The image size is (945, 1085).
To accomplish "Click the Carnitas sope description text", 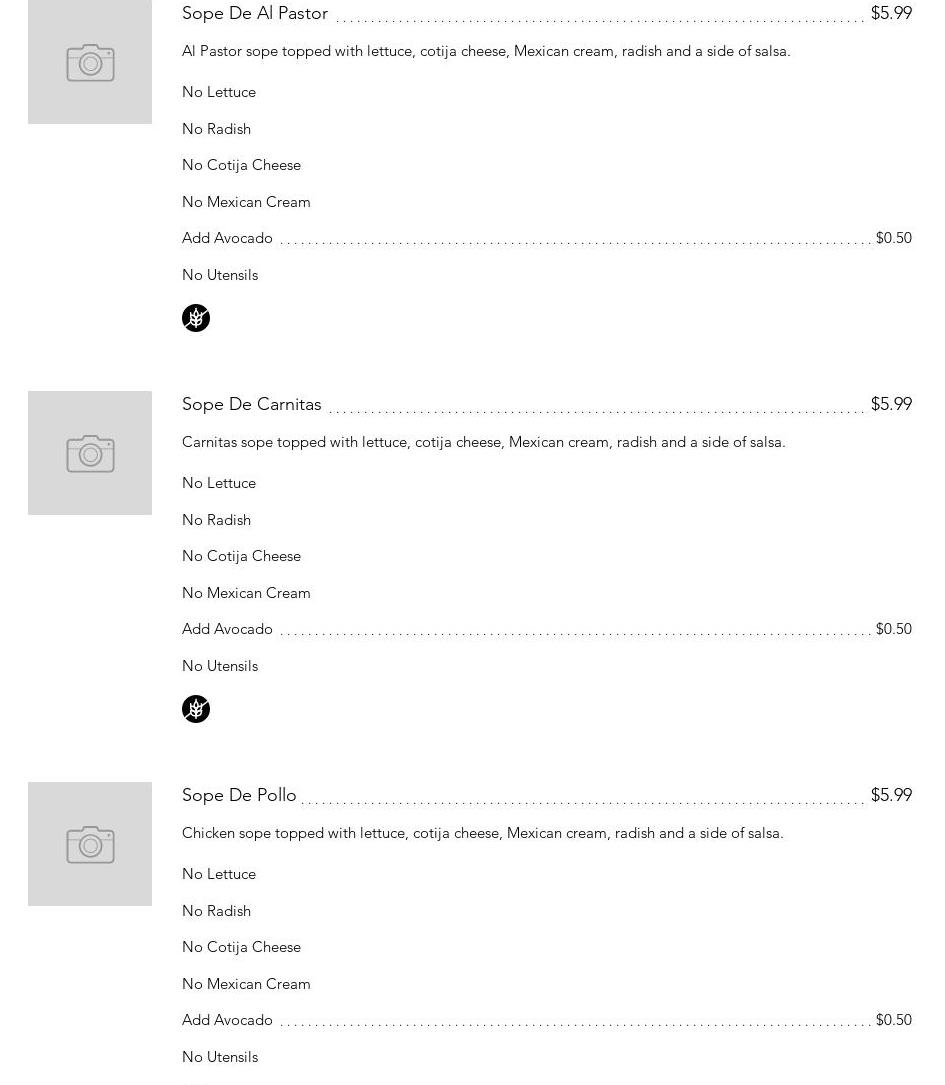I will point(483,442).
